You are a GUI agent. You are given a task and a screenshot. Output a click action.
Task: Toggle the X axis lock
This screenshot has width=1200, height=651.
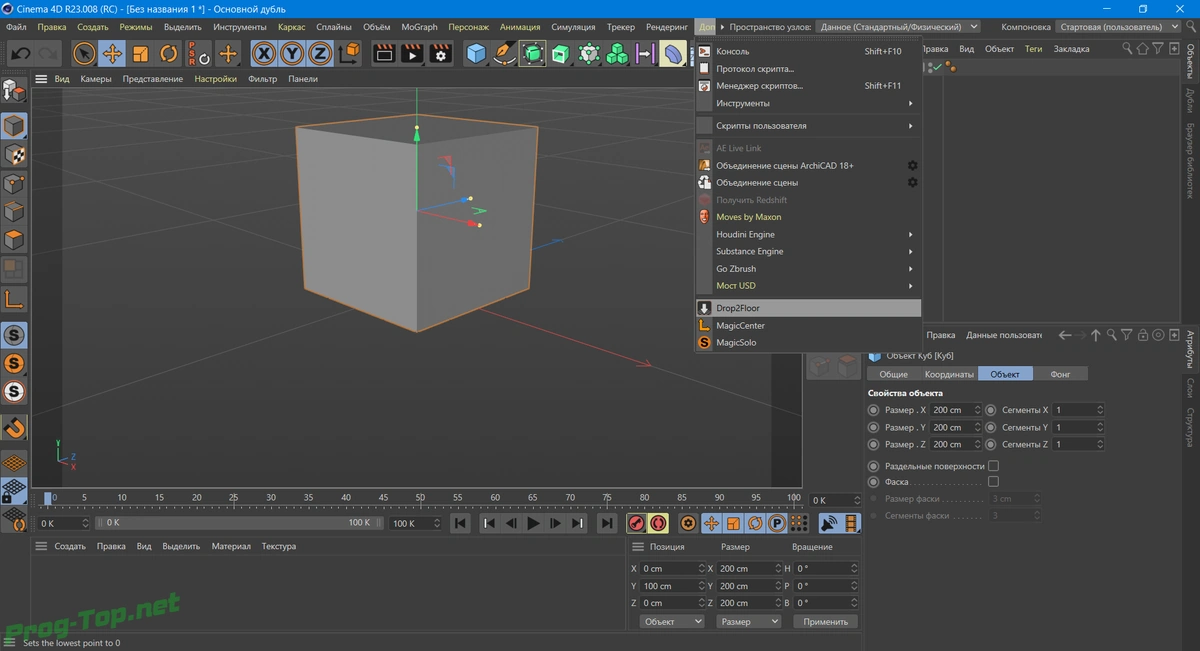[x=264, y=53]
